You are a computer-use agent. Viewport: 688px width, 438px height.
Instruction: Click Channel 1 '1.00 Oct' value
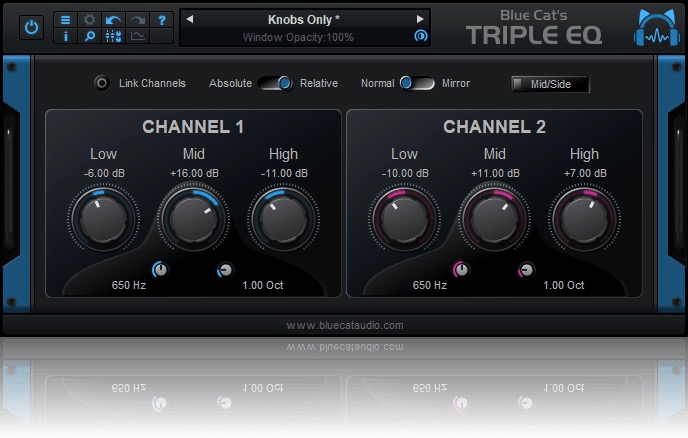pos(263,285)
